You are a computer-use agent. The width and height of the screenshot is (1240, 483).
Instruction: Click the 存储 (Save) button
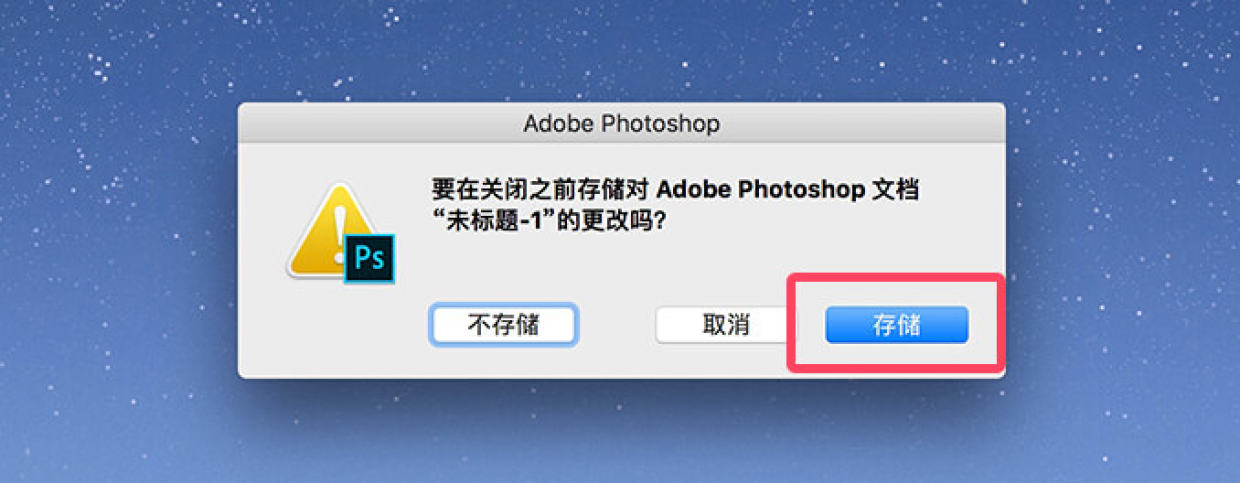click(896, 325)
